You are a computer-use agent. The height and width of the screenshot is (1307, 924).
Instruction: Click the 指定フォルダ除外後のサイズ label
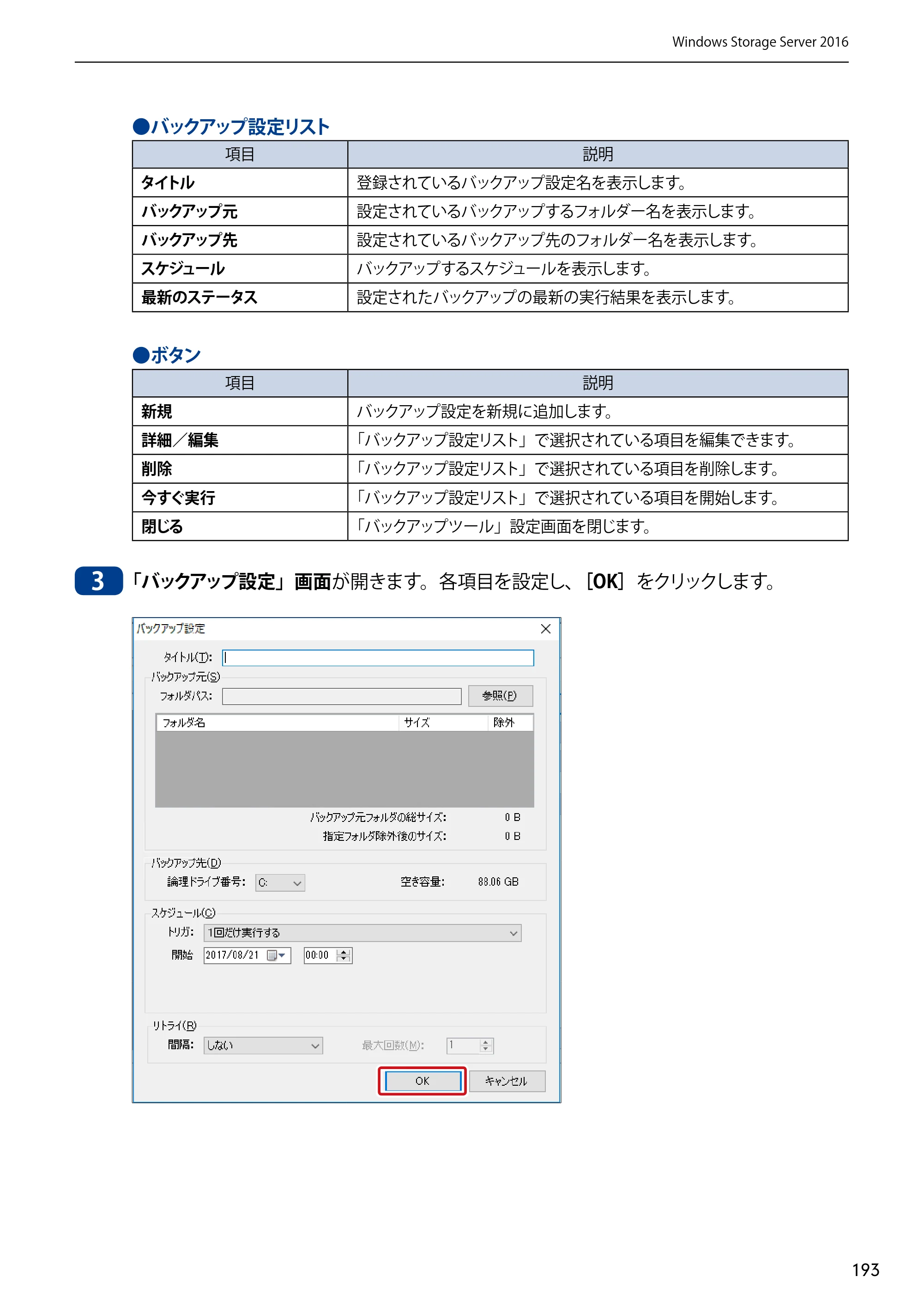(385, 836)
